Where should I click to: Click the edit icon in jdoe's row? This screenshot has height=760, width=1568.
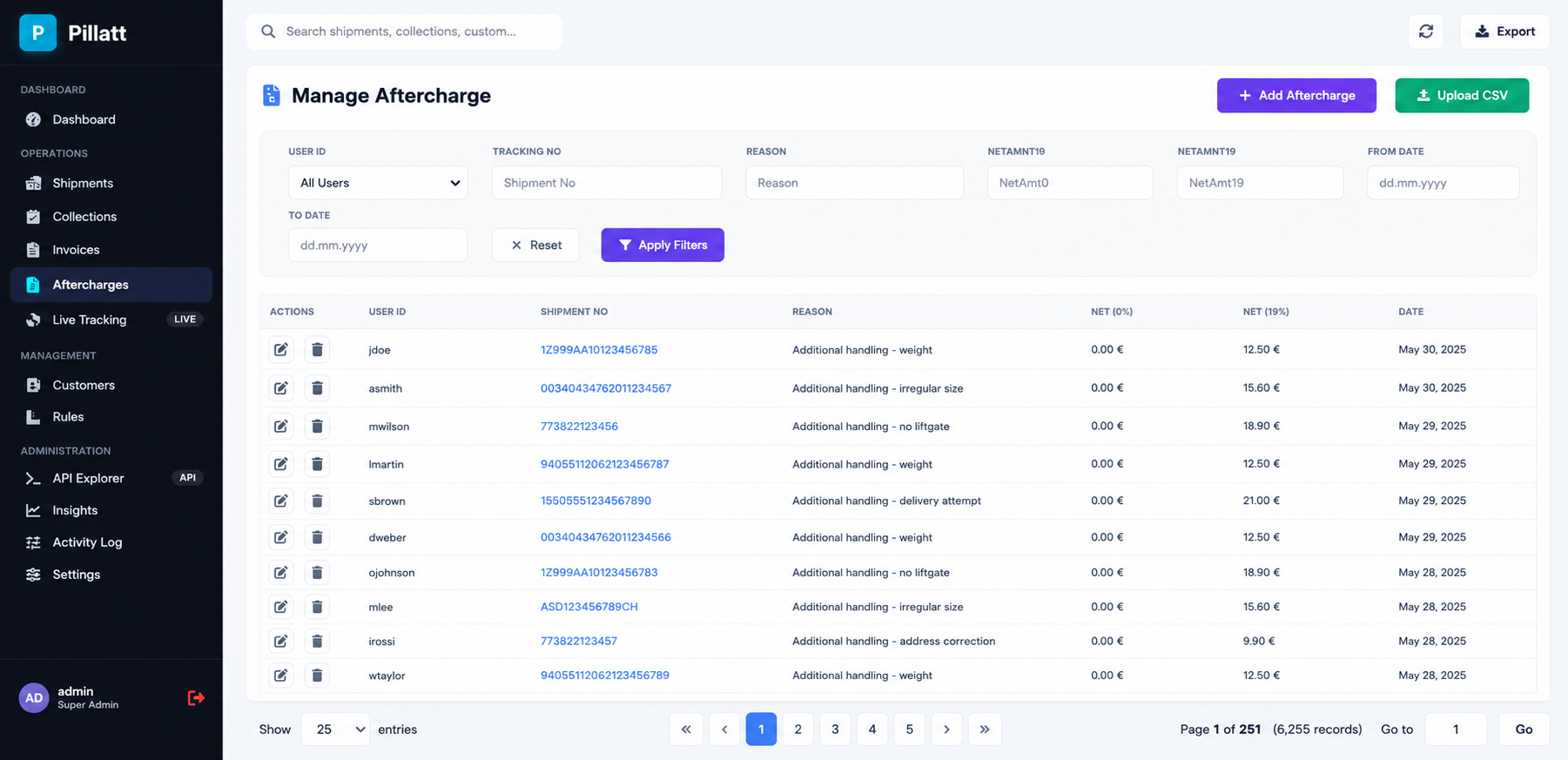[280, 349]
